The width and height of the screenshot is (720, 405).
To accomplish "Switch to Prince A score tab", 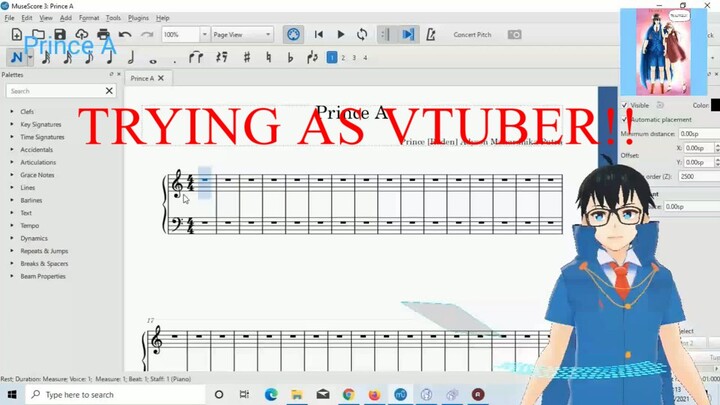I will [x=142, y=79].
